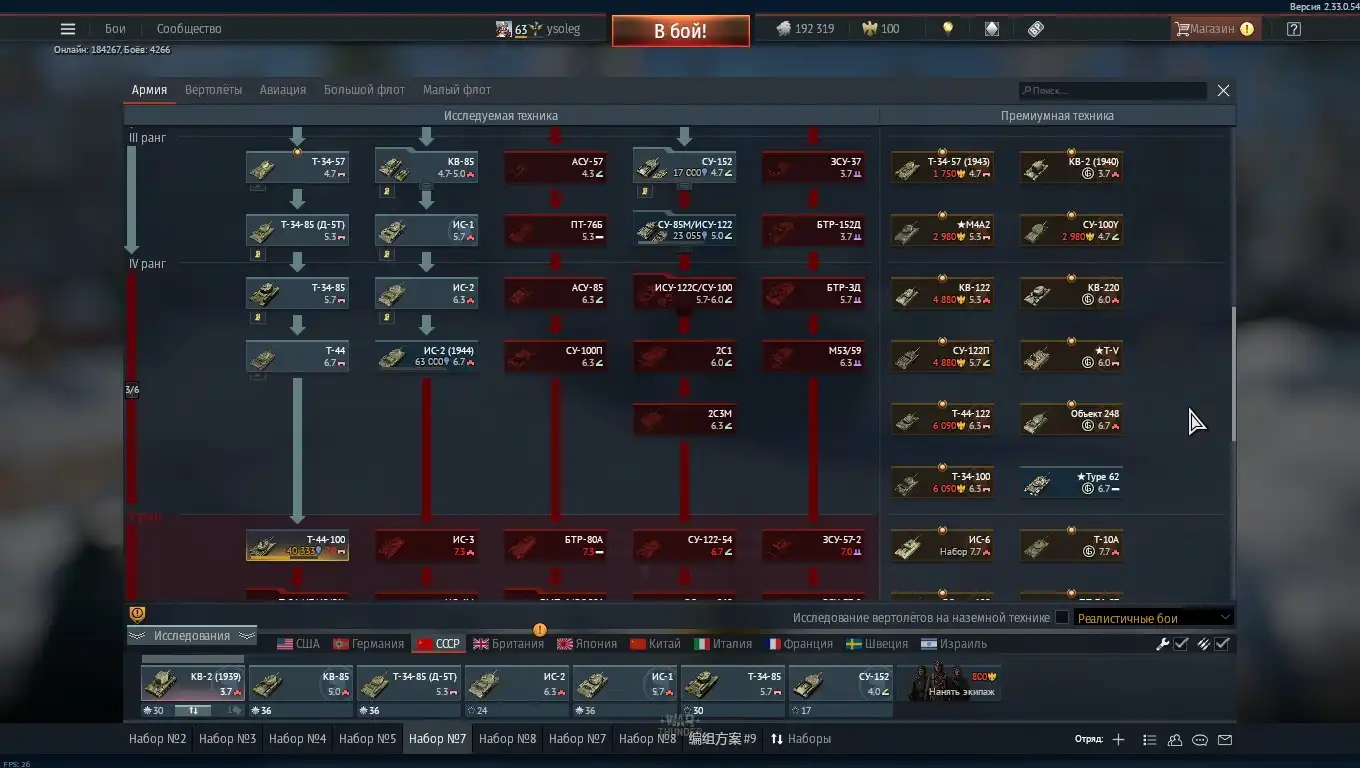Select the Британия nation tab
1360x768 pixels.
[x=508, y=644]
